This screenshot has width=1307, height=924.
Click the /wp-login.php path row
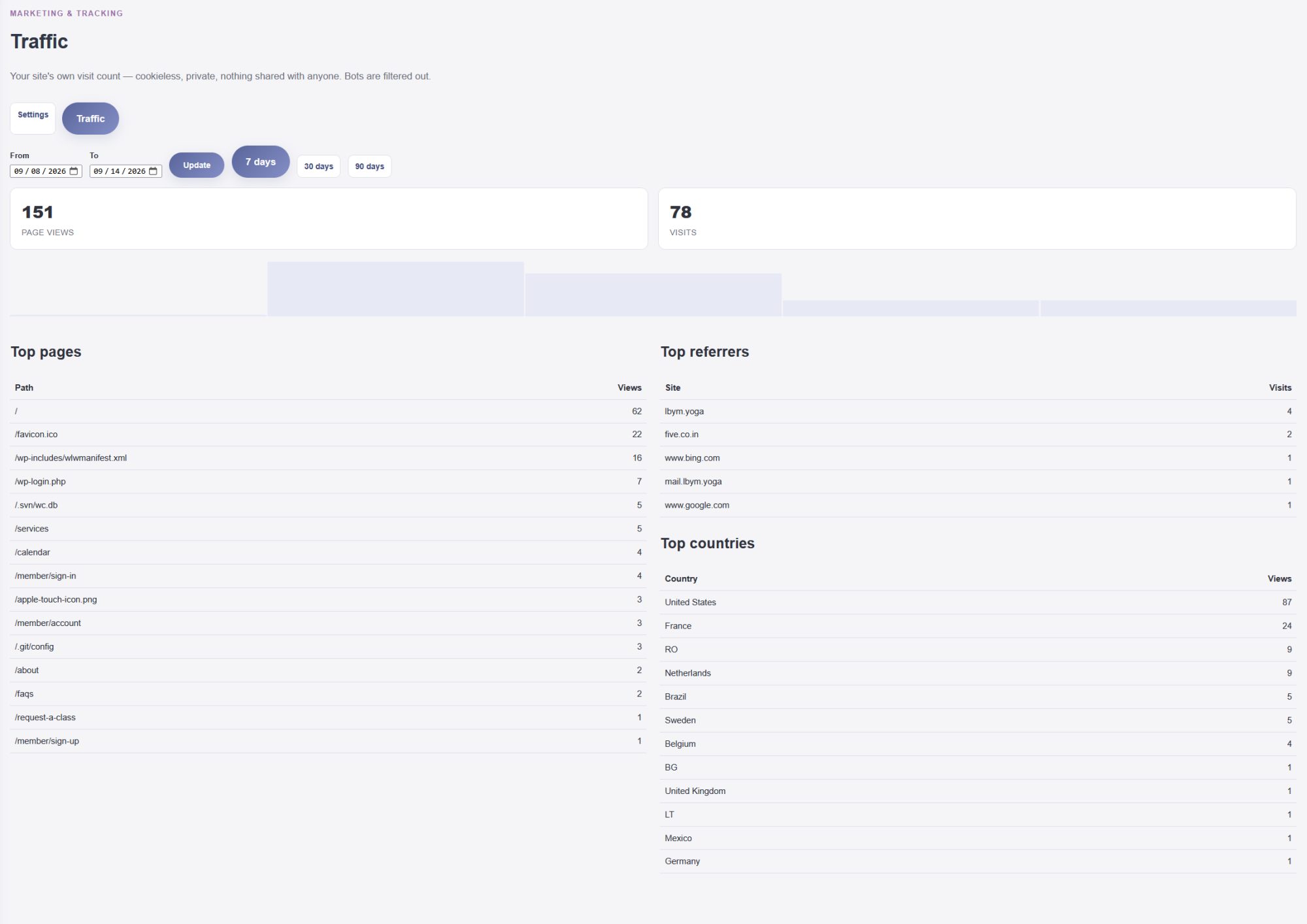click(x=328, y=482)
